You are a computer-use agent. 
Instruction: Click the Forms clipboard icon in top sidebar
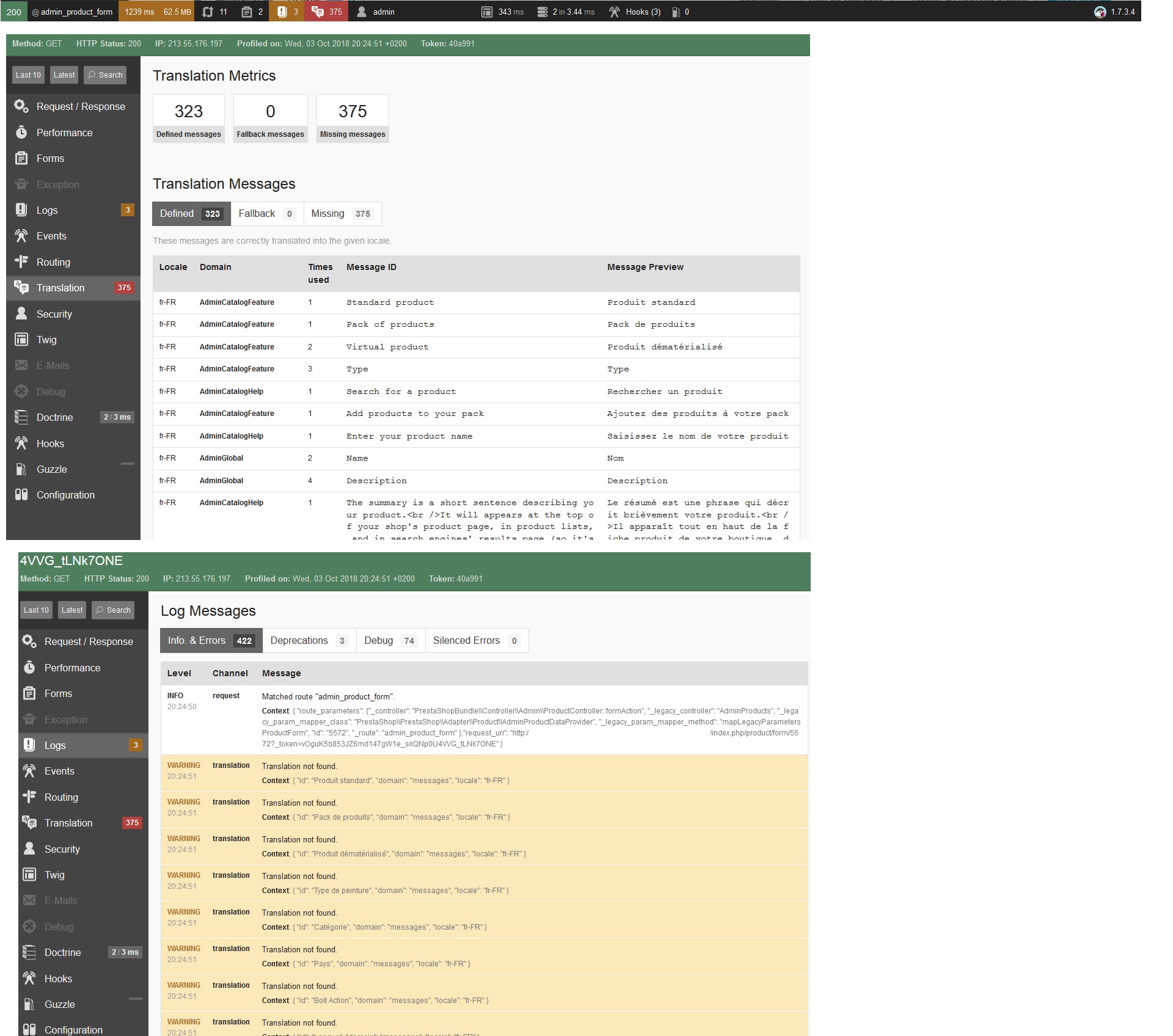(21, 158)
